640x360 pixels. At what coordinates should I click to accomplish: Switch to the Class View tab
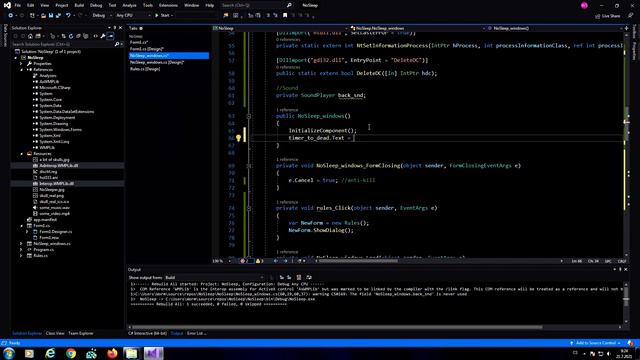55,333
